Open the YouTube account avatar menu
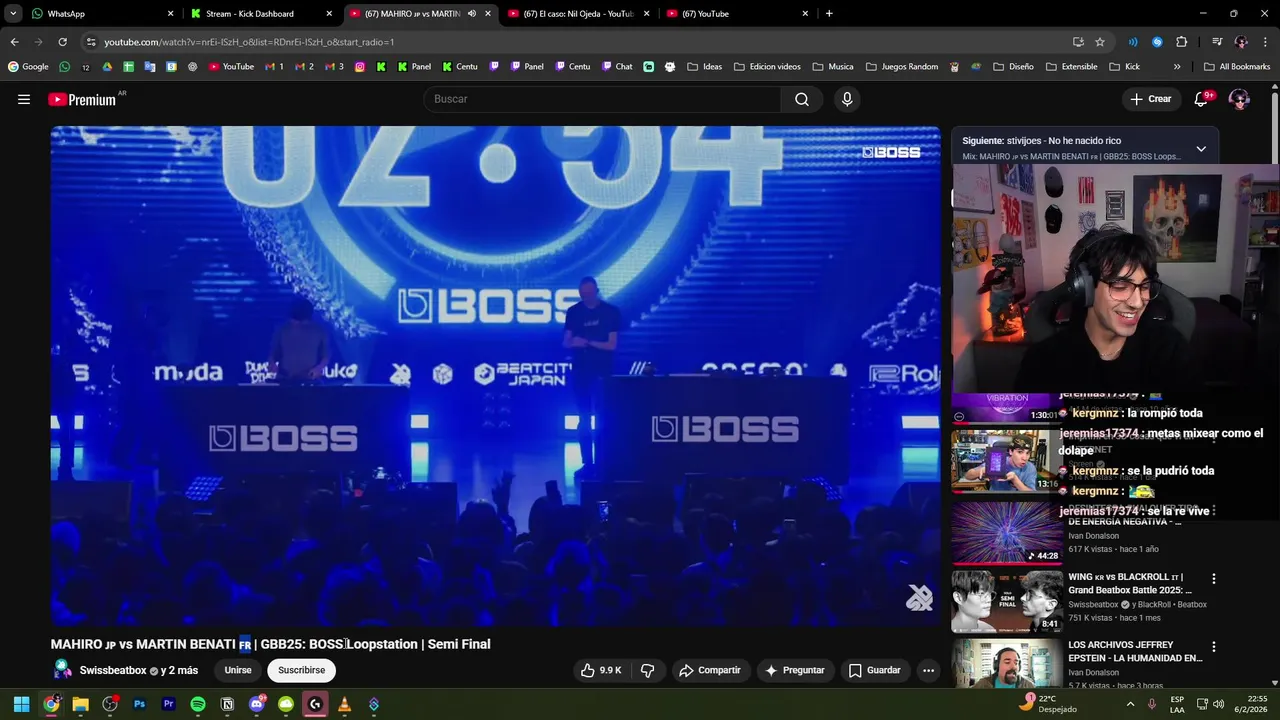1280x720 pixels. tap(1239, 99)
